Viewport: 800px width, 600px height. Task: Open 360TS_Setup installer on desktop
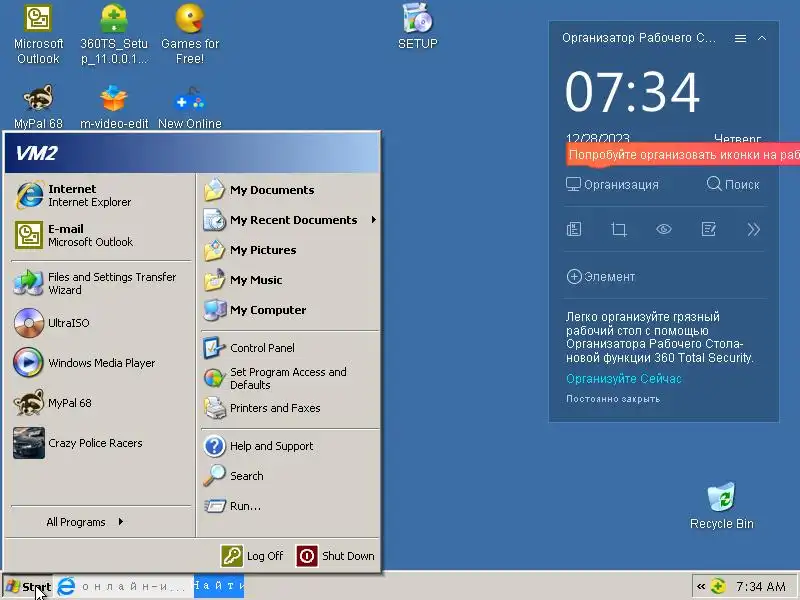point(114,34)
